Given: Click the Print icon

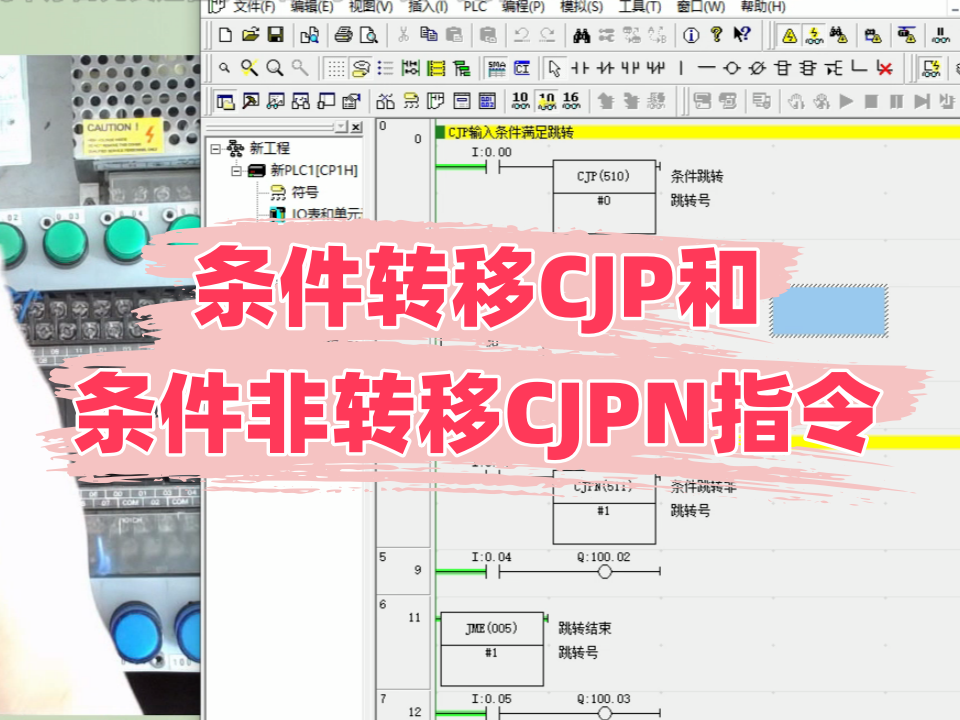Looking at the screenshot, I should [x=343, y=35].
